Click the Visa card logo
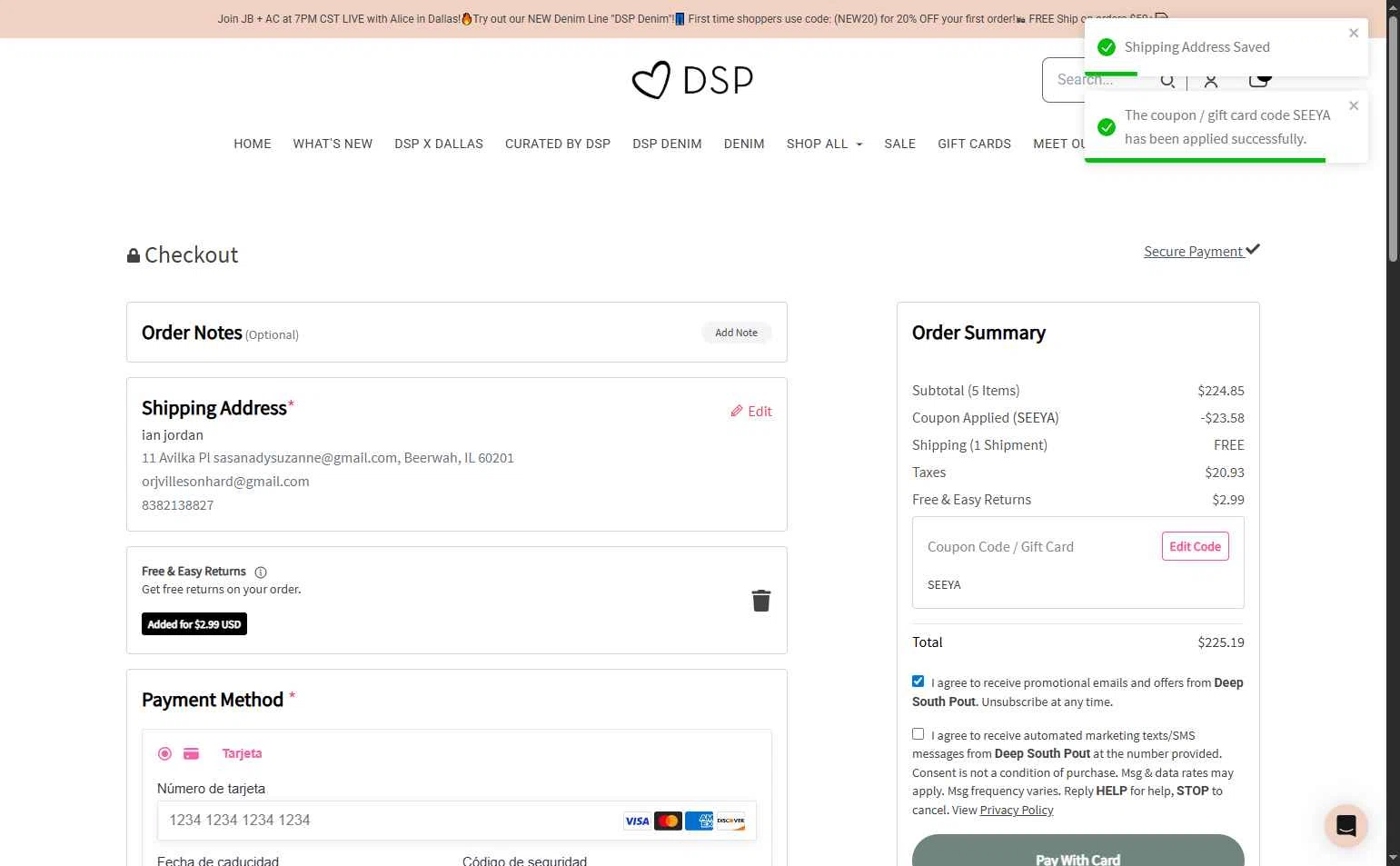Image resolution: width=1400 pixels, height=866 pixels. tap(637, 821)
